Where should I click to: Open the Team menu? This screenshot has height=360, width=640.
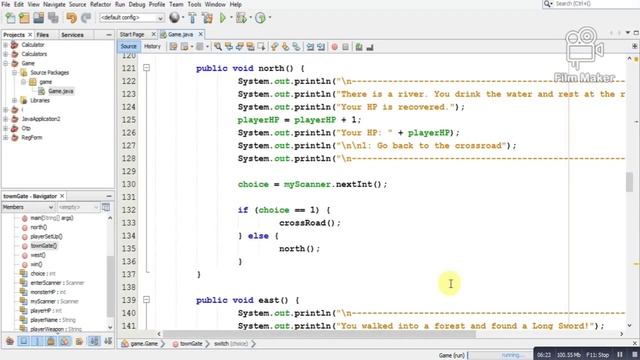pyautogui.click(x=176, y=4)
